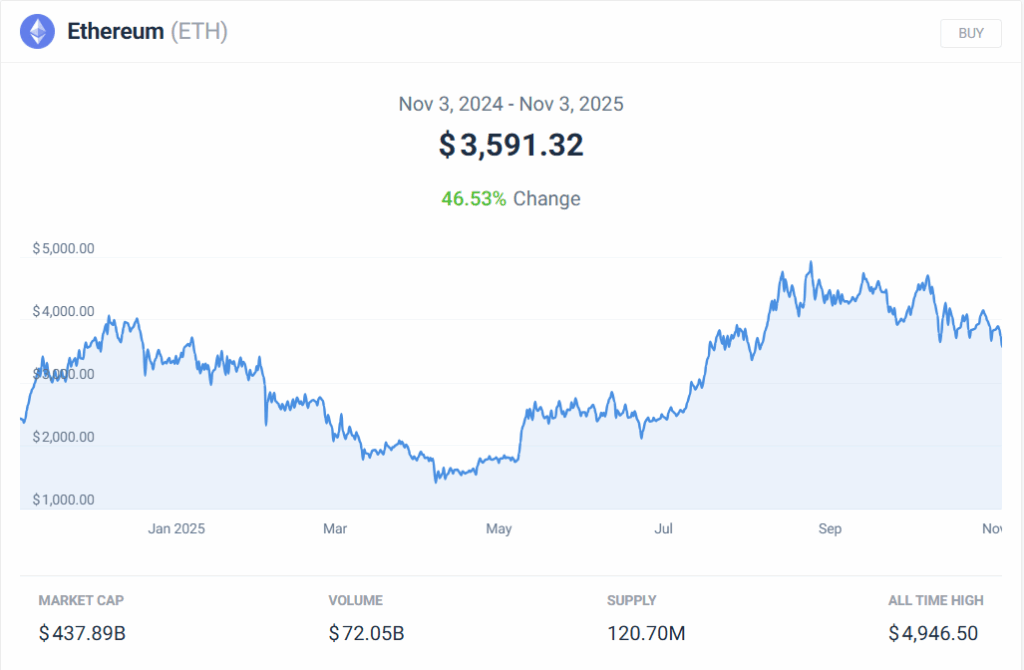
Task: Select the Nov 3, 2024 - Nov 3, 2025 date range
Action: point(511,104)
